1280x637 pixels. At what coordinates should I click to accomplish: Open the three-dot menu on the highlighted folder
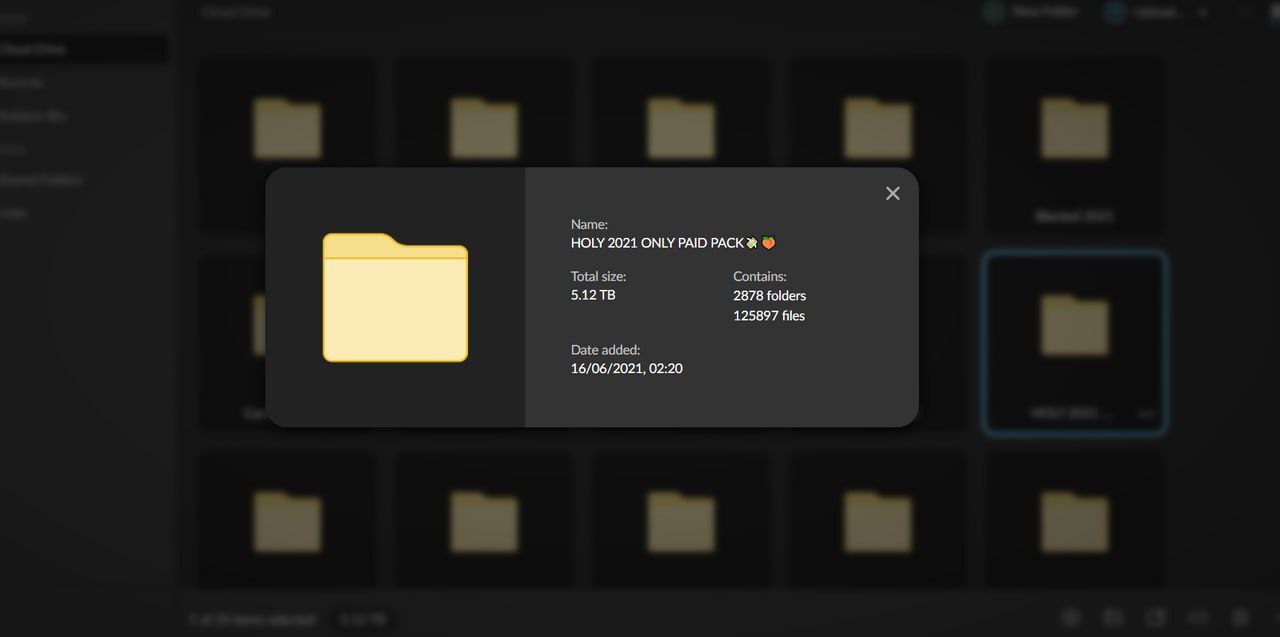coord(1146,414)
